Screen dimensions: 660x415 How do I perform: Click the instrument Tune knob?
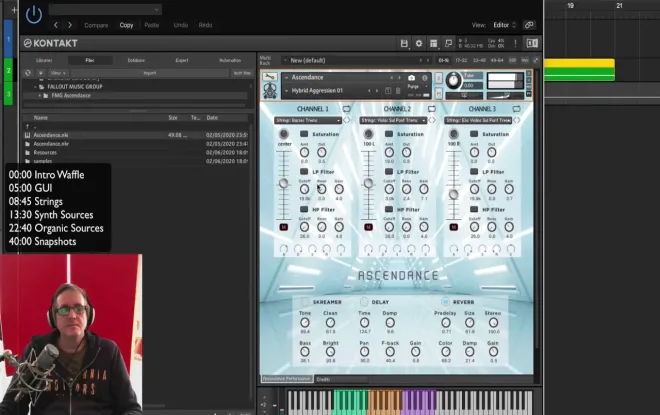click(453, 80)
